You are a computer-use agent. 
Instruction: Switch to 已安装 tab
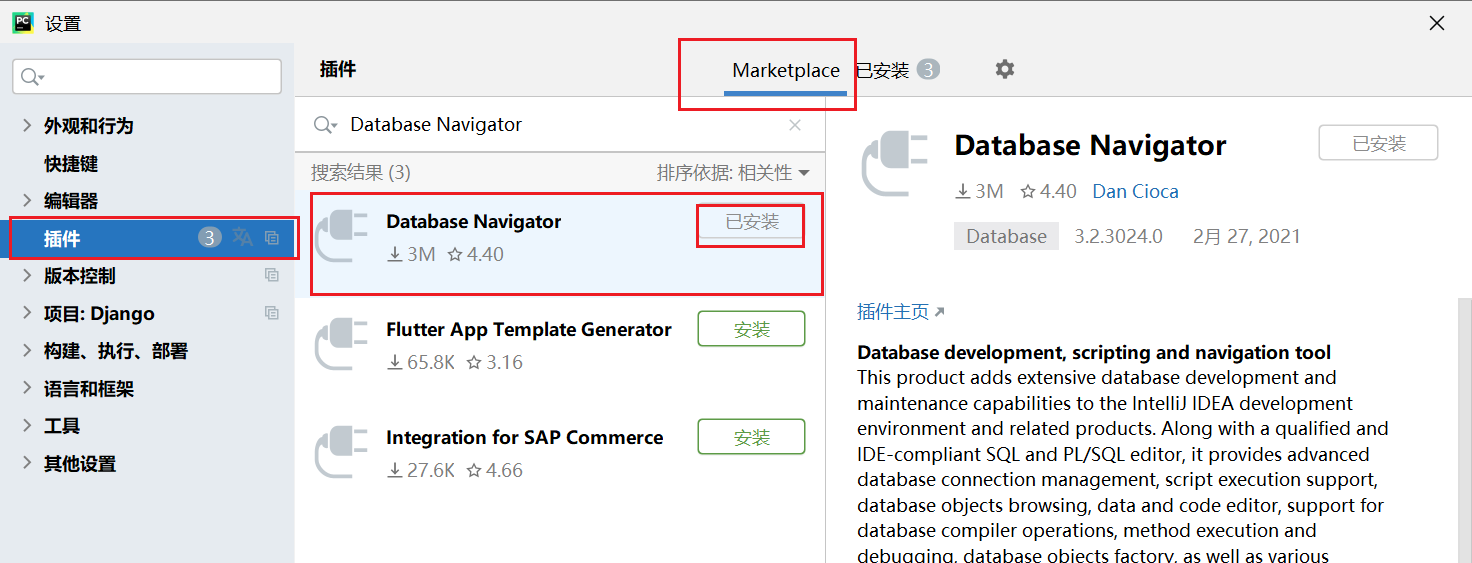coord(897,70)
